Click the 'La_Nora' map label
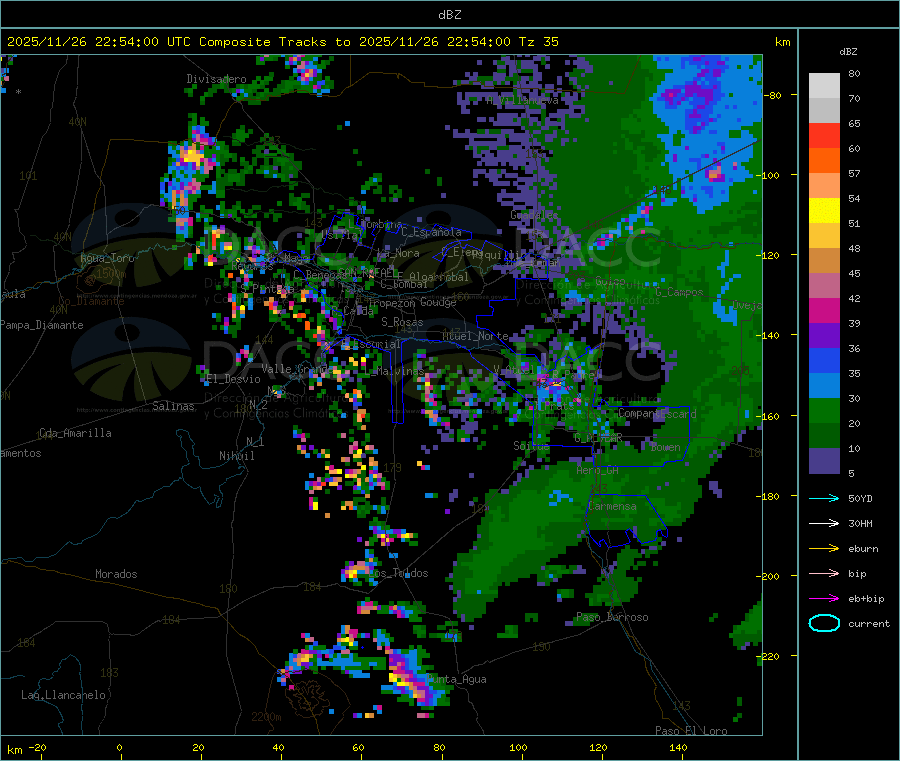Image resolution: width=900 pixels, height=761 pixels. point(398,253)
